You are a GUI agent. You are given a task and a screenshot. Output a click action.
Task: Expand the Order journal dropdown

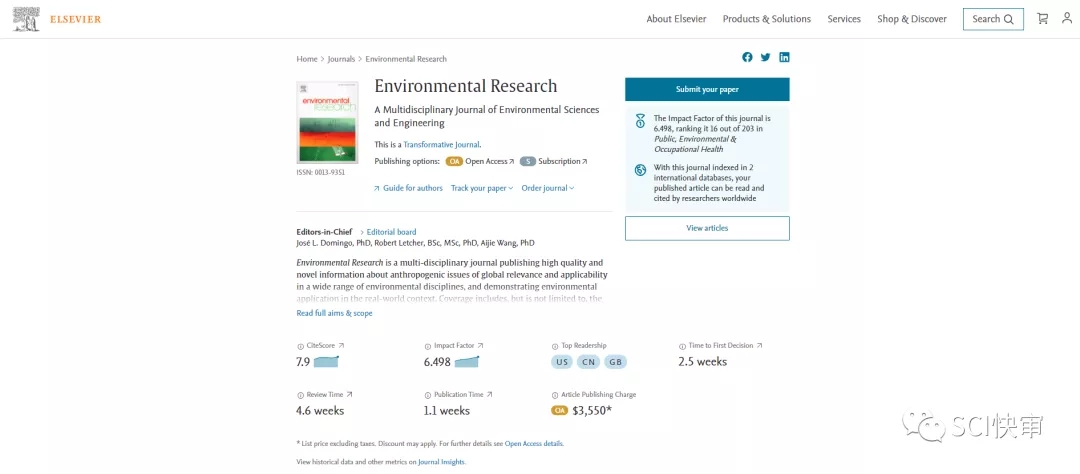pyautogui.click(x=547, y=188)
